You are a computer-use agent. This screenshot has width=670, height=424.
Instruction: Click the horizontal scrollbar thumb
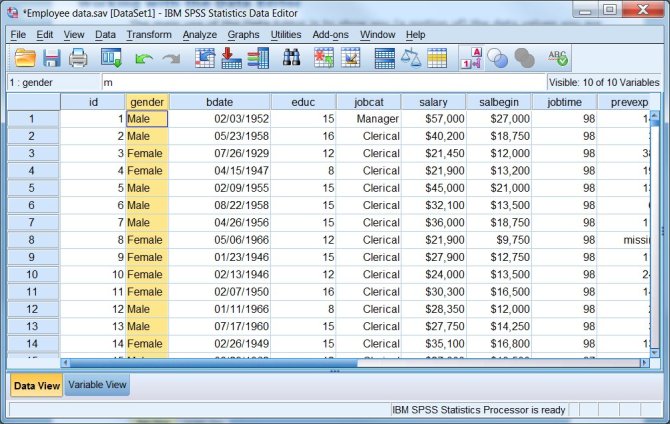(x=214, y=363)
